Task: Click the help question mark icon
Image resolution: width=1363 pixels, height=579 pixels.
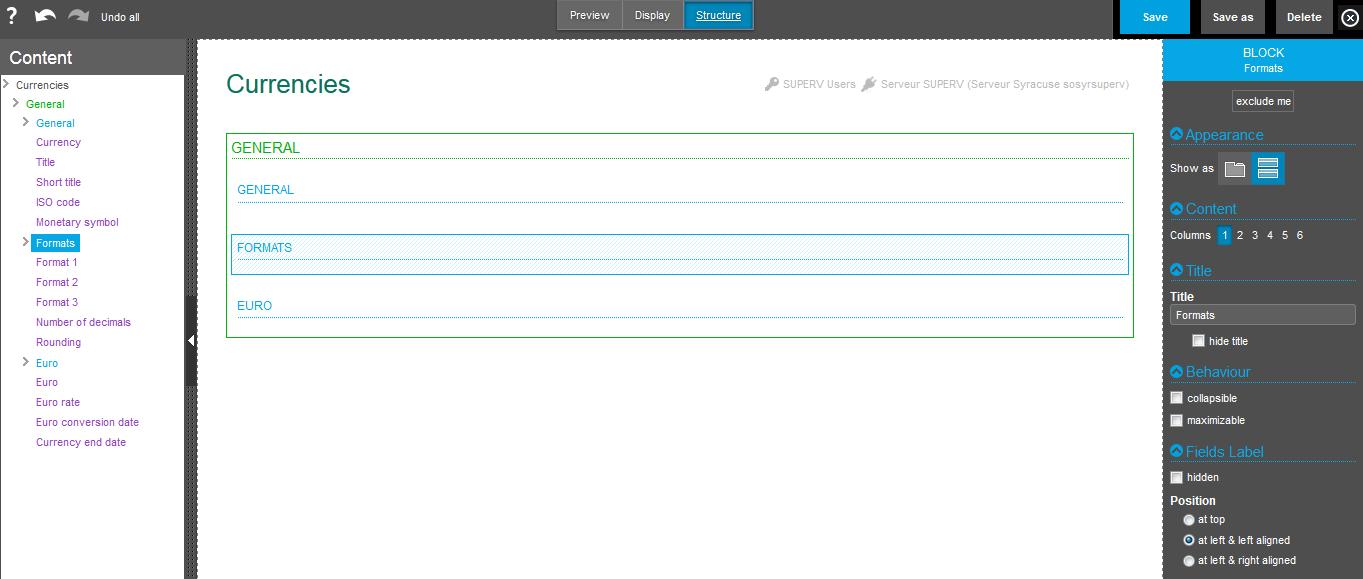Action: click(13, 16)
